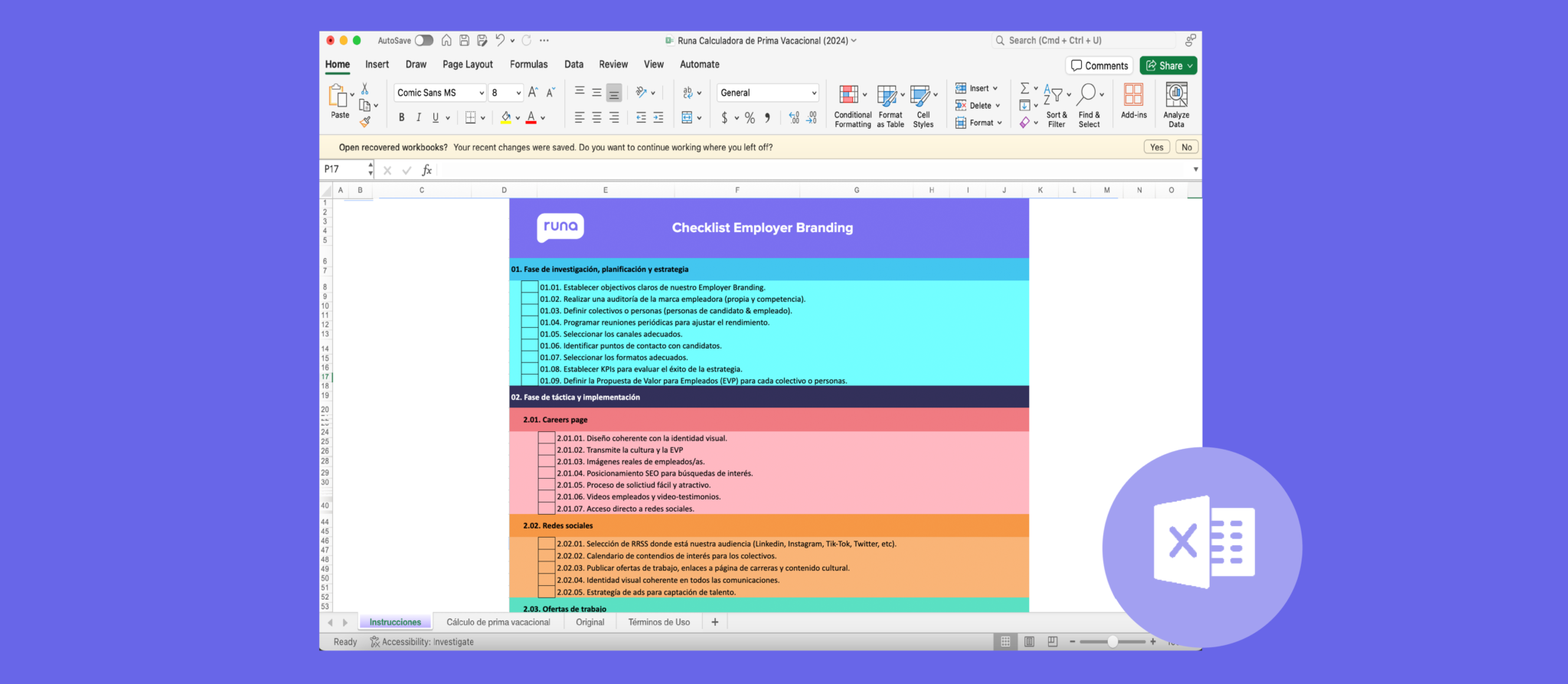The image size is (1568, 684).
Task: Click the Decrease Font Size icon
Action: coord(550,93)
